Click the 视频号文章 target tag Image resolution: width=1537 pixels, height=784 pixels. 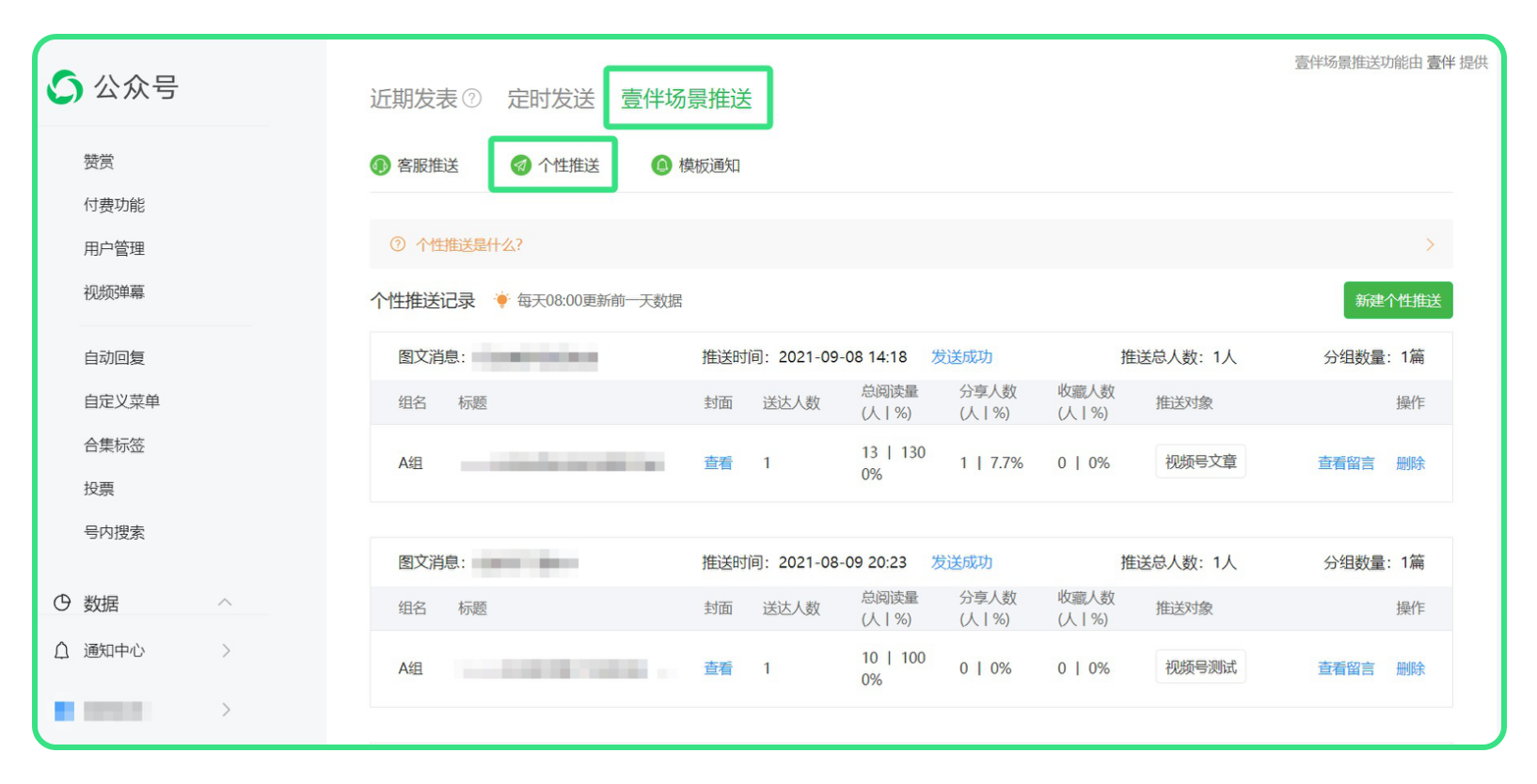1200,462
